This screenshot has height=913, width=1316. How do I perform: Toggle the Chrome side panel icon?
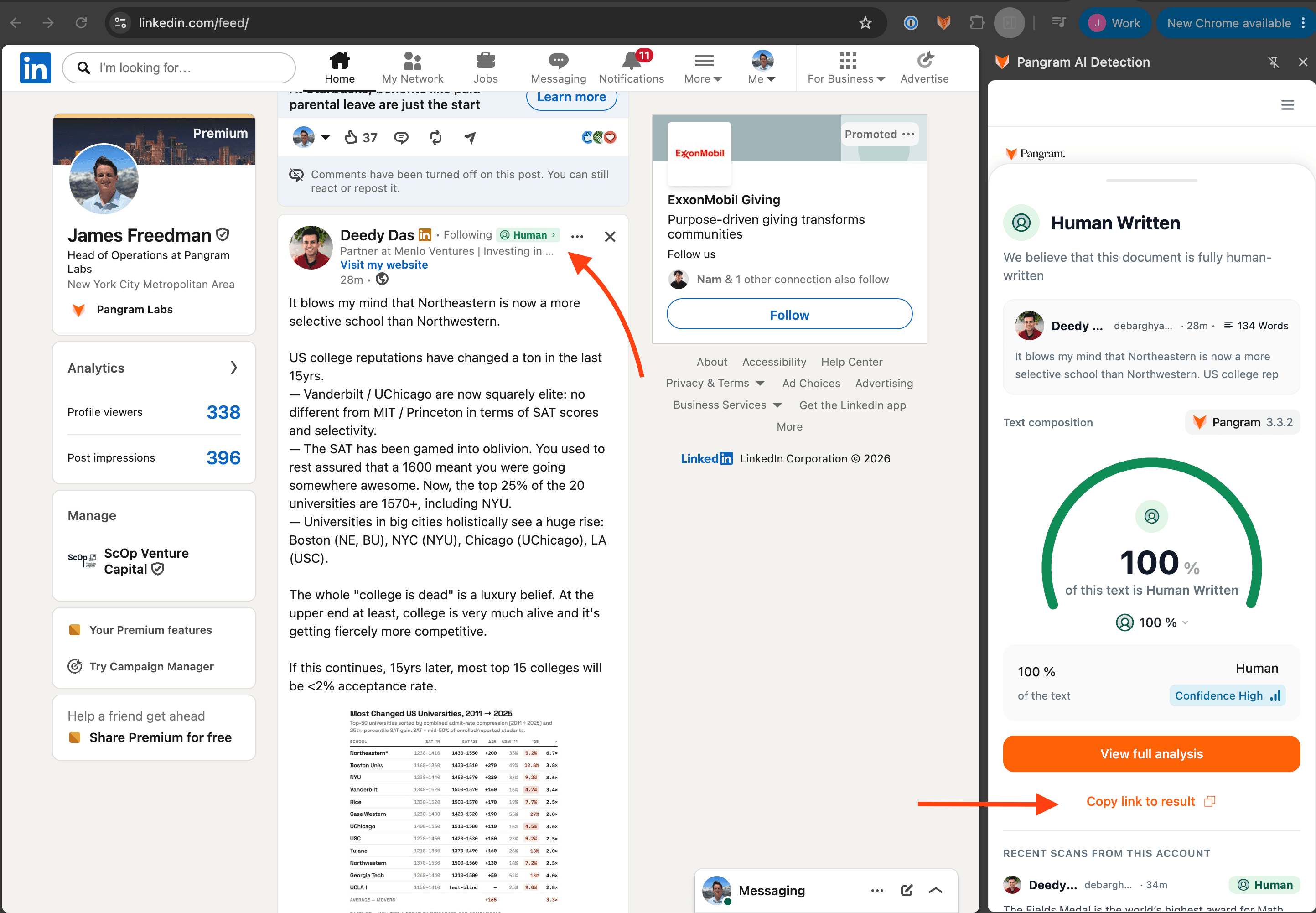pos(1010,23)
